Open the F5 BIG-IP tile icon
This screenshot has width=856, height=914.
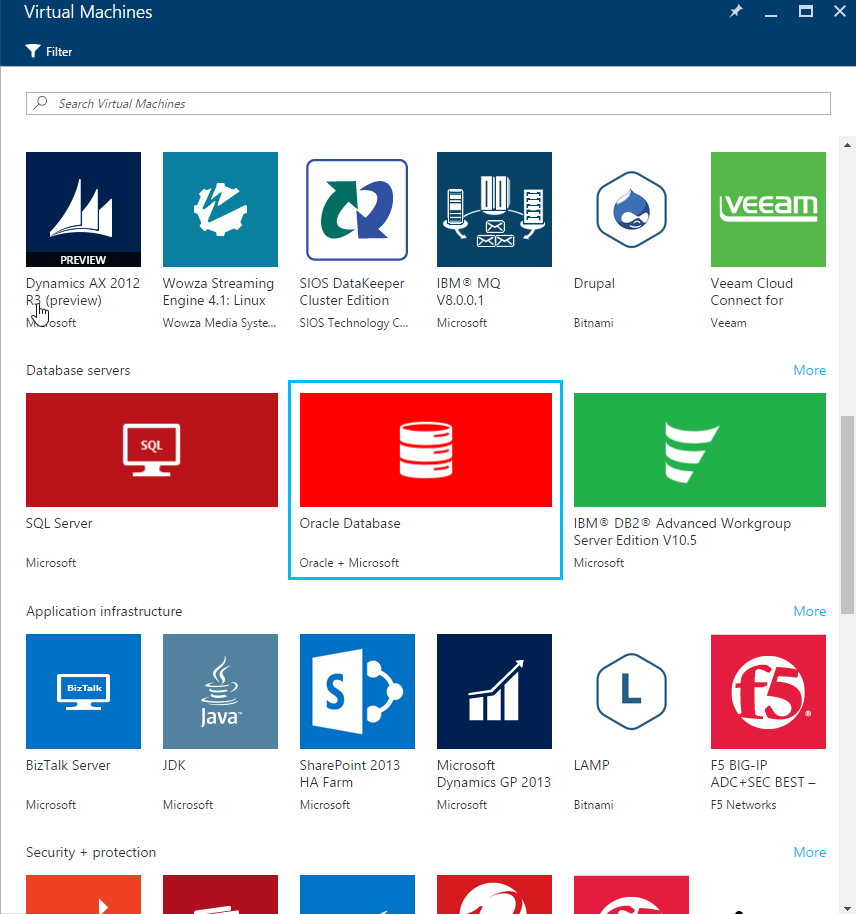click(768, 691)
